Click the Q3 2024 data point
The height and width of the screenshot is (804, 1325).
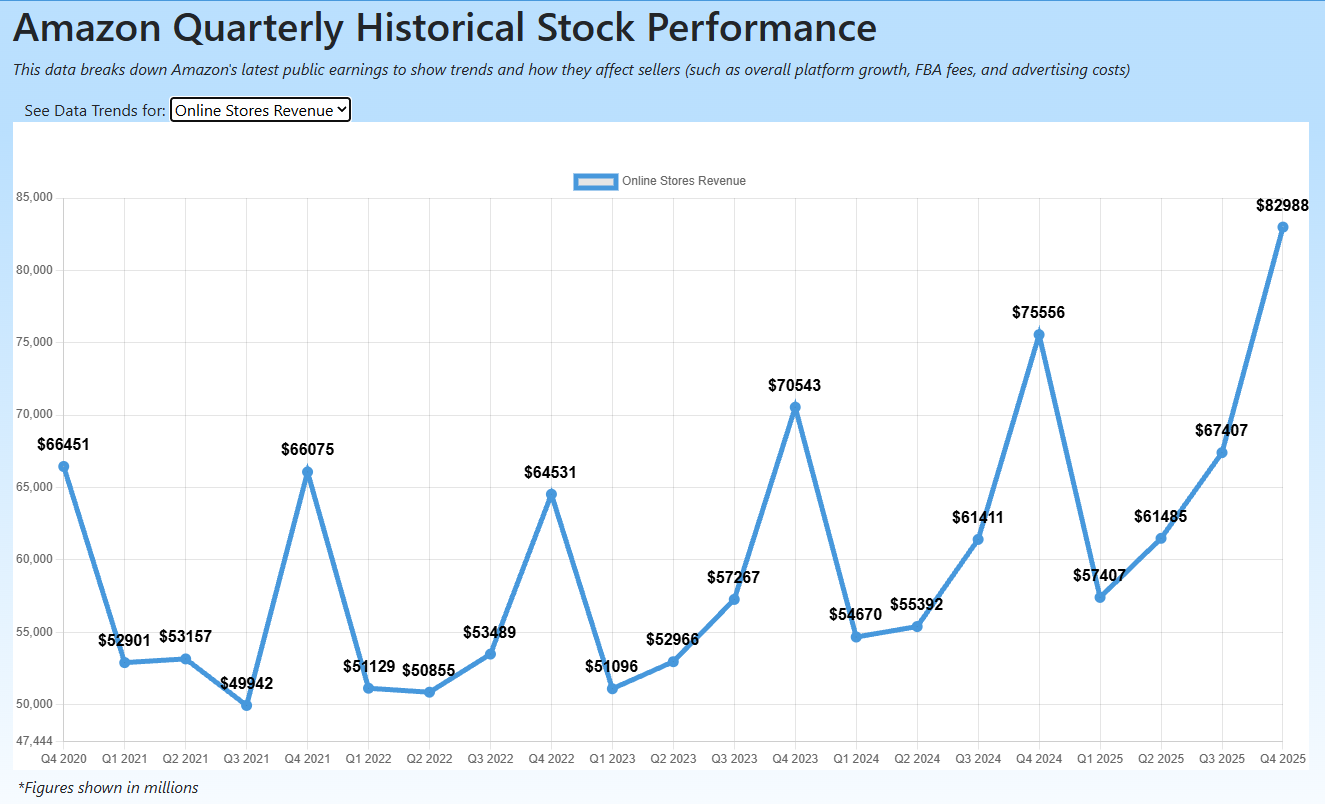[x=978, y=539]
